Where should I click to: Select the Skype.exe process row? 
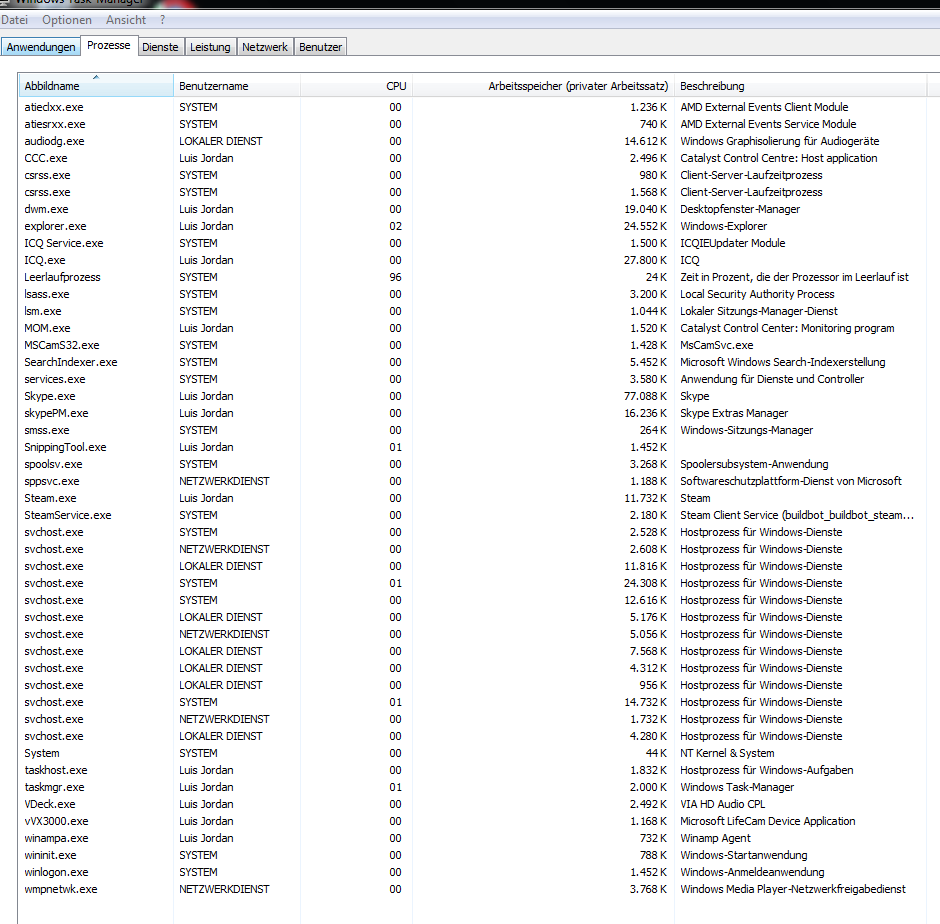click(472, 396)
